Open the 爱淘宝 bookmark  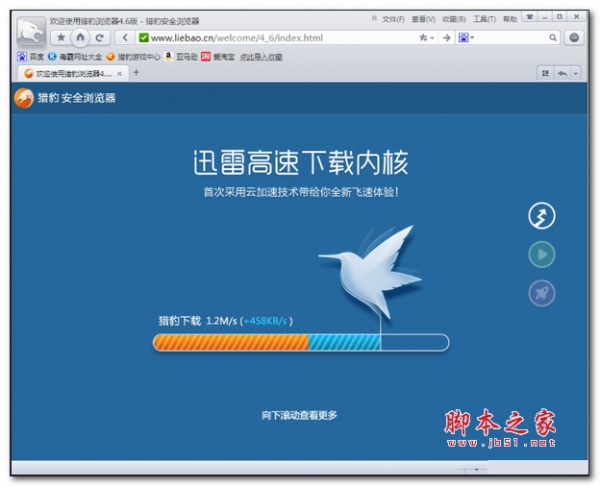click(218, 57)
